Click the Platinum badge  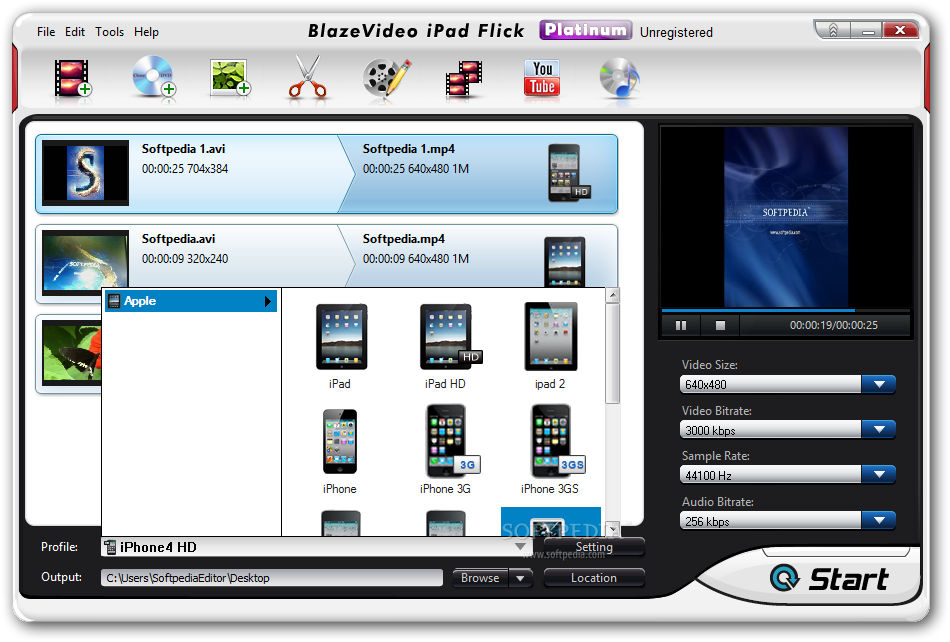585,30
